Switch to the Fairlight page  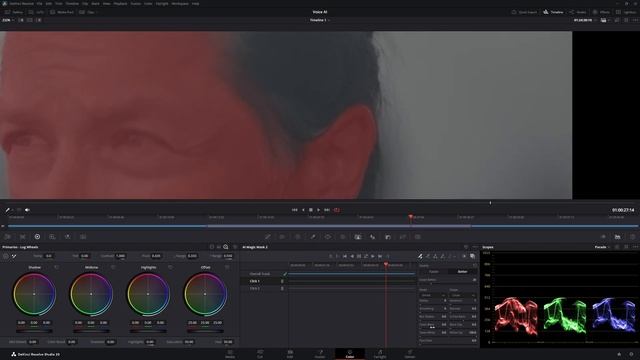380,354
